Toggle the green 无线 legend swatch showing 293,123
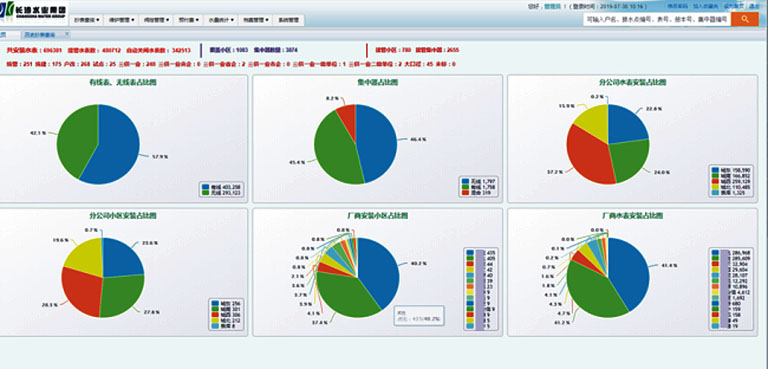The image size is (768, 369). 205,193
